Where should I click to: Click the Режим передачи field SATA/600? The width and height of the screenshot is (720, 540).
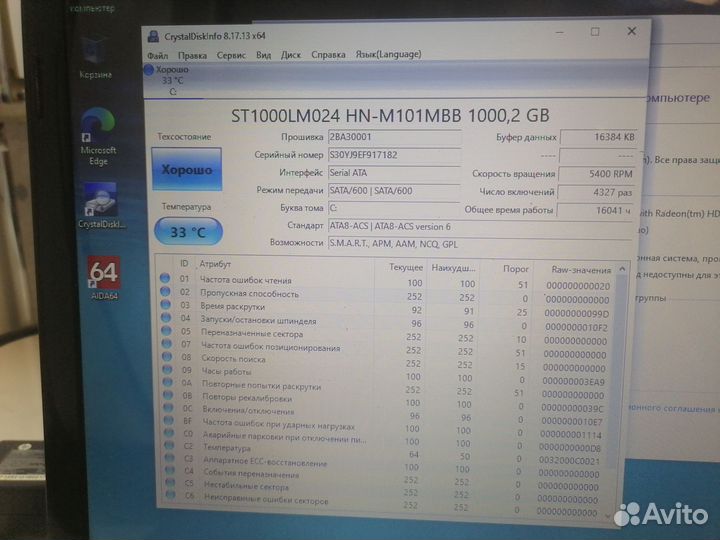coord(394,191)
